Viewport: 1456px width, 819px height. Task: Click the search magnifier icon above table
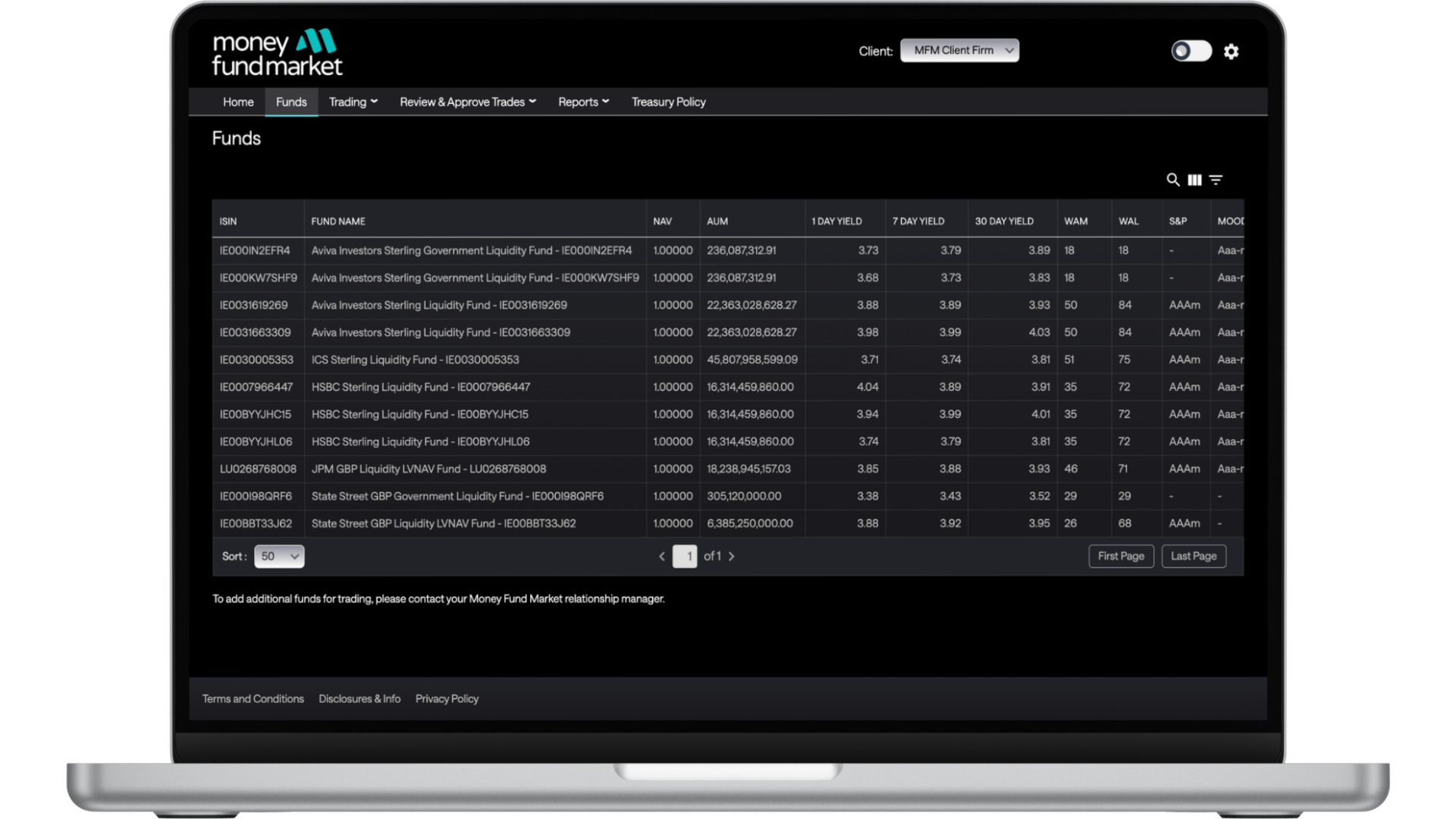point(1172,180)
